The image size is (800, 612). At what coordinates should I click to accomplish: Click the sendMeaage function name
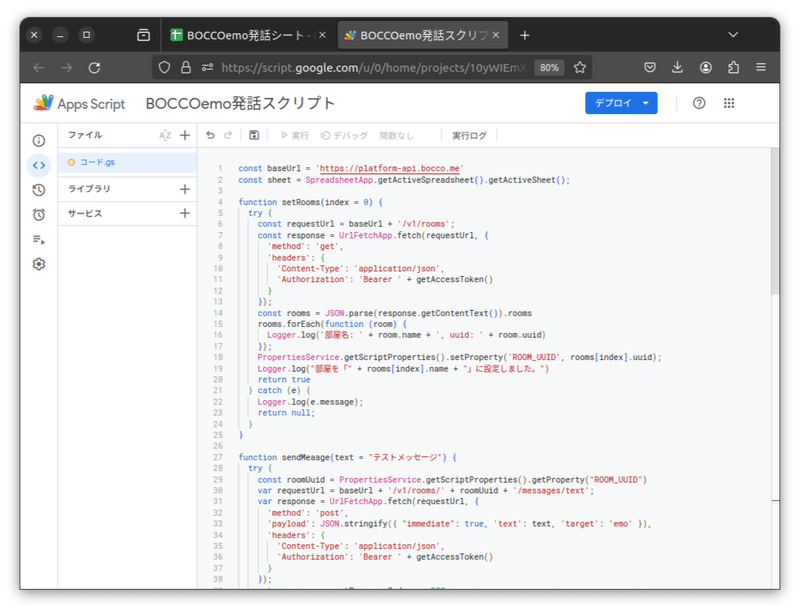[x=306, y=457]
